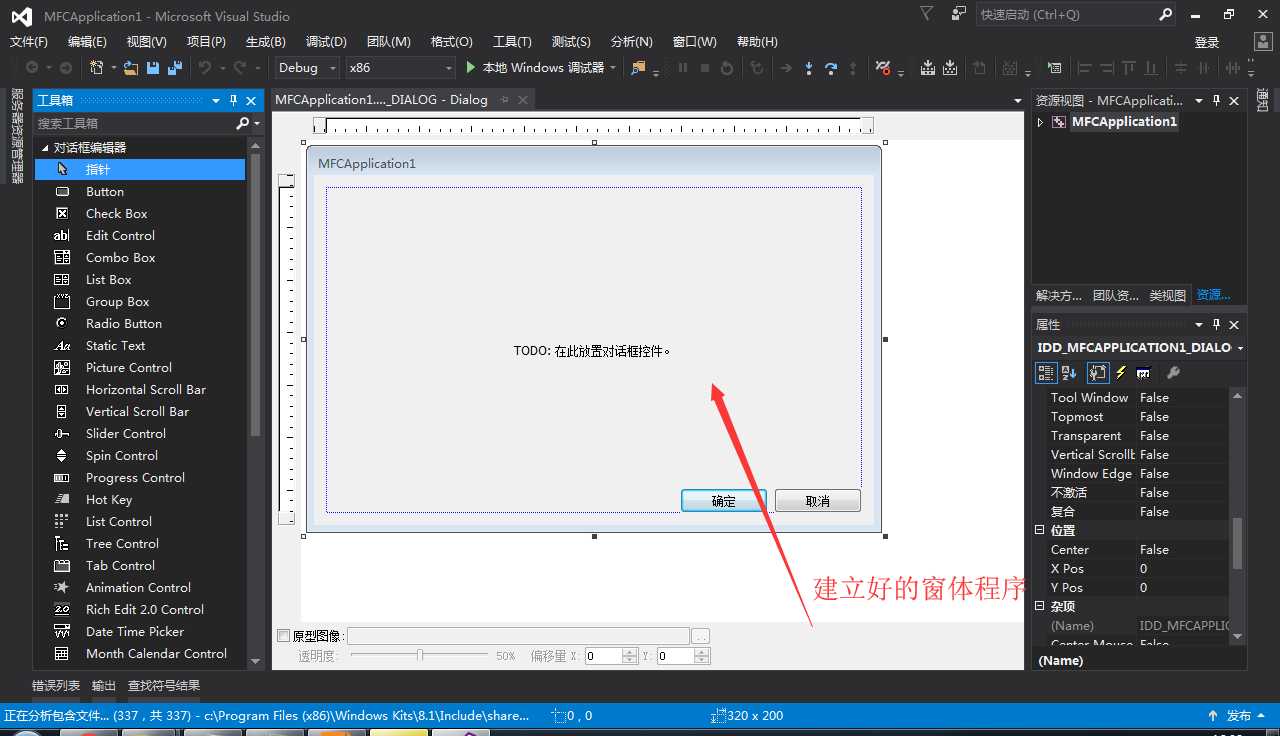Viewport: 1280px width, 736px height.
Task: Open the 查找符号结果 tab
Action: click(x=164, y=686)
